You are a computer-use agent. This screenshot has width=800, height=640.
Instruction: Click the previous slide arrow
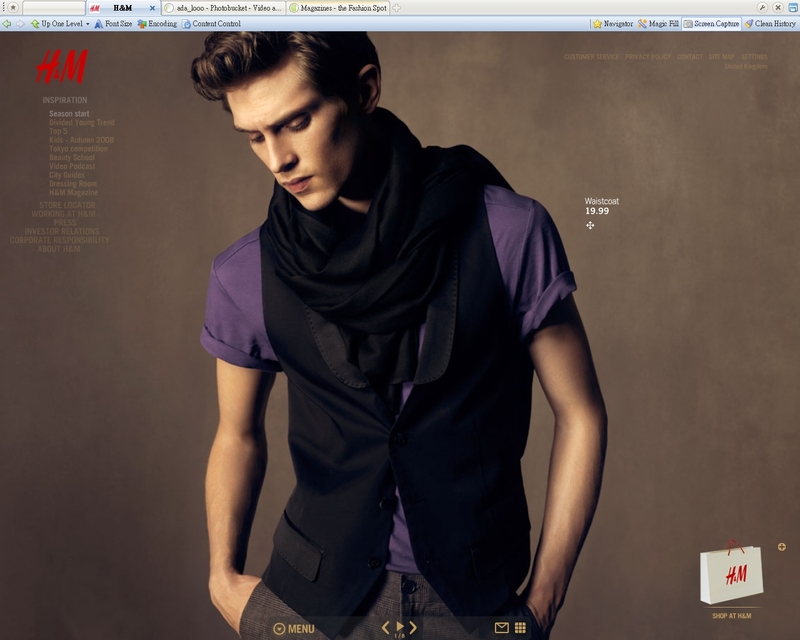tap(386, 627)
